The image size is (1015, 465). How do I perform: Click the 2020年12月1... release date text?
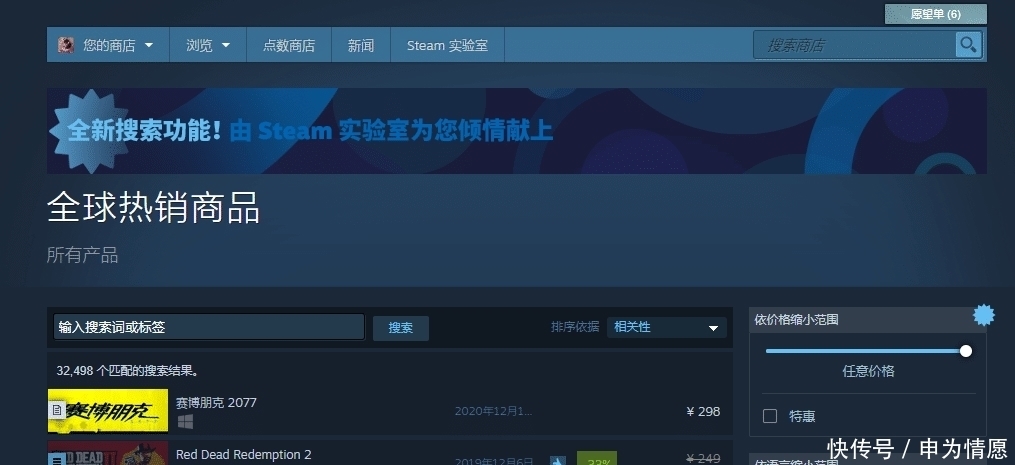[x=493, y=411]
